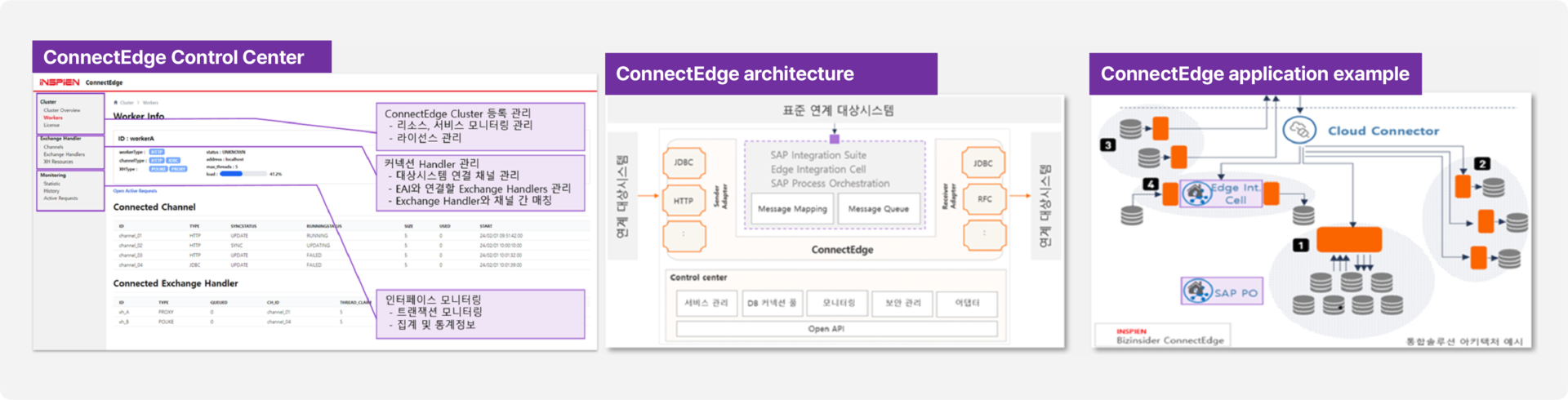Click the Worker Info heading

click(139, 117)
